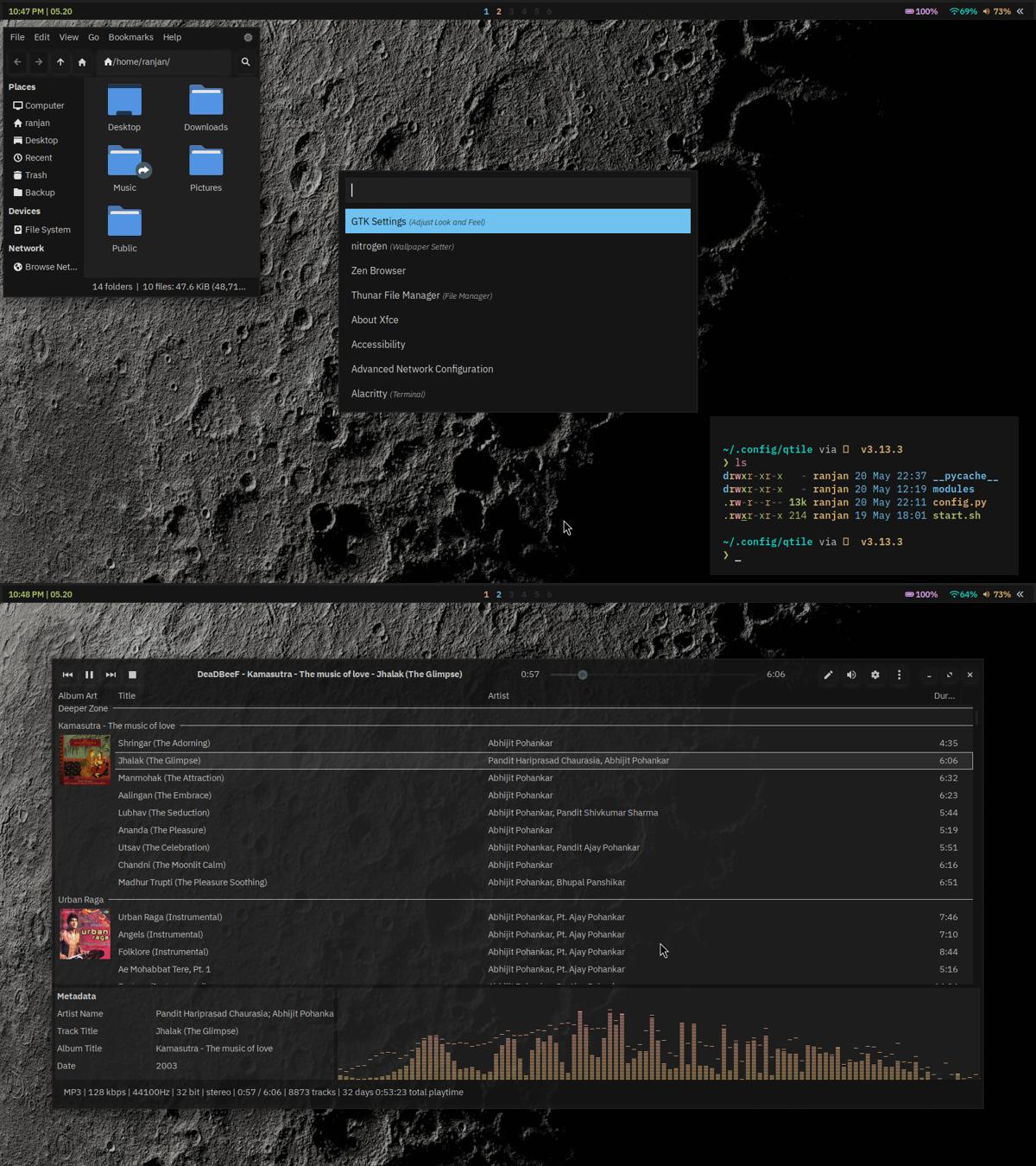Screen dimensions: 1036x1166
Task: Open the three-dot menu in player
Action: point(899,675)
